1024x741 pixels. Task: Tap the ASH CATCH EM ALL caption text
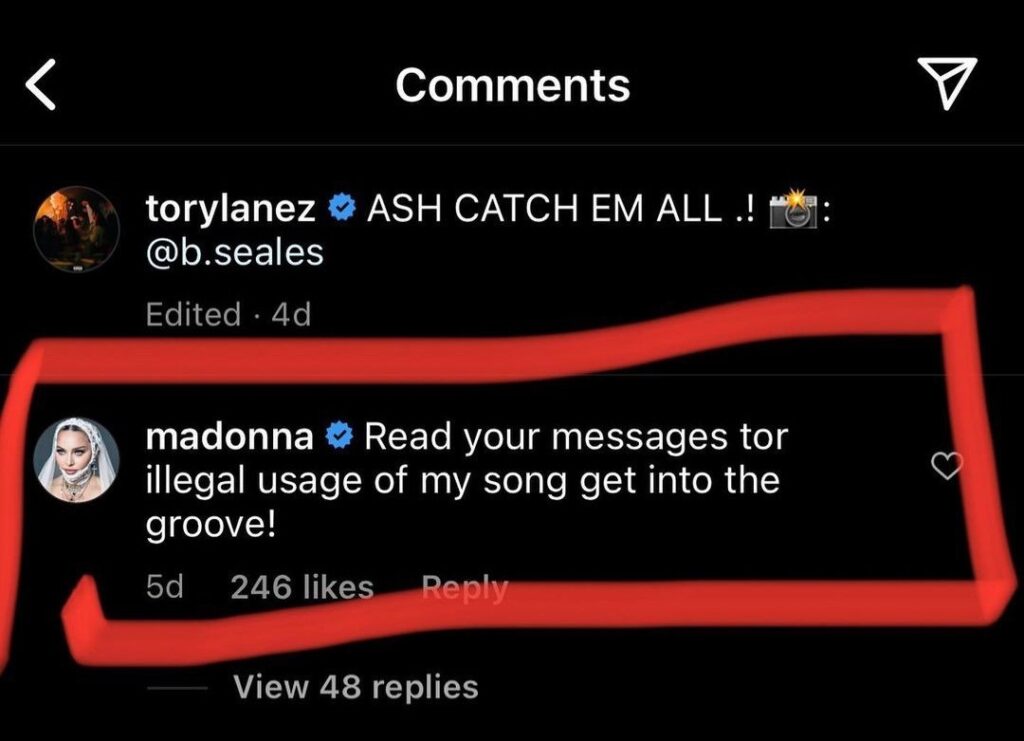pyautogui.click(x=560, y=209)
